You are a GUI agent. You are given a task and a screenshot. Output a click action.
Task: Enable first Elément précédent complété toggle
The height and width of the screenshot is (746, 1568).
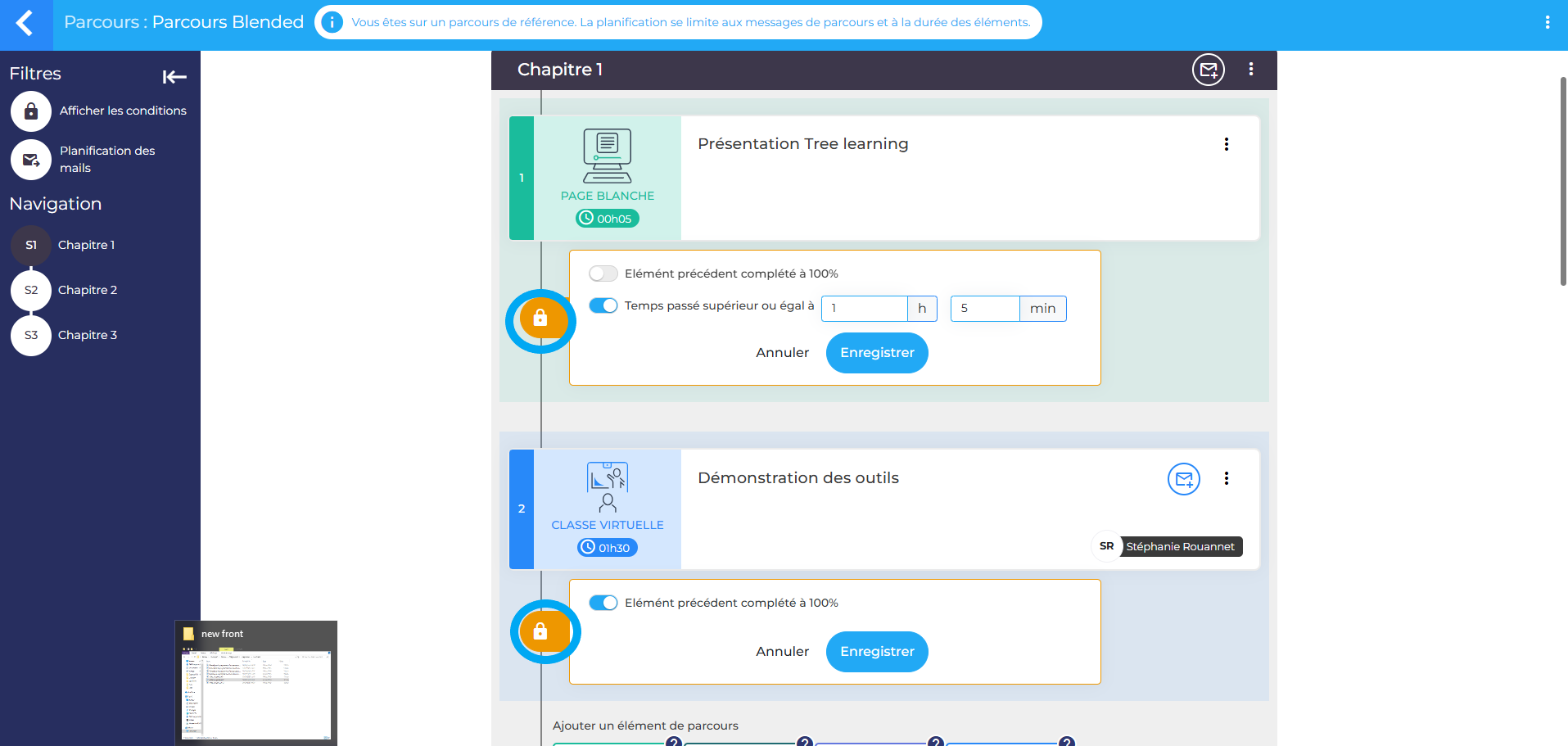coord(603,274)
